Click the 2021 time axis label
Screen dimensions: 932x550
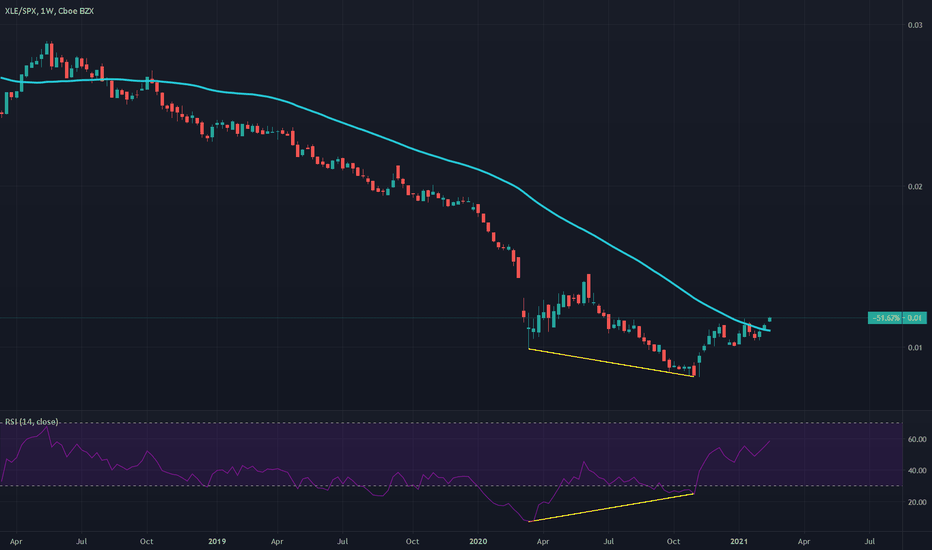[x=739, y=541]
